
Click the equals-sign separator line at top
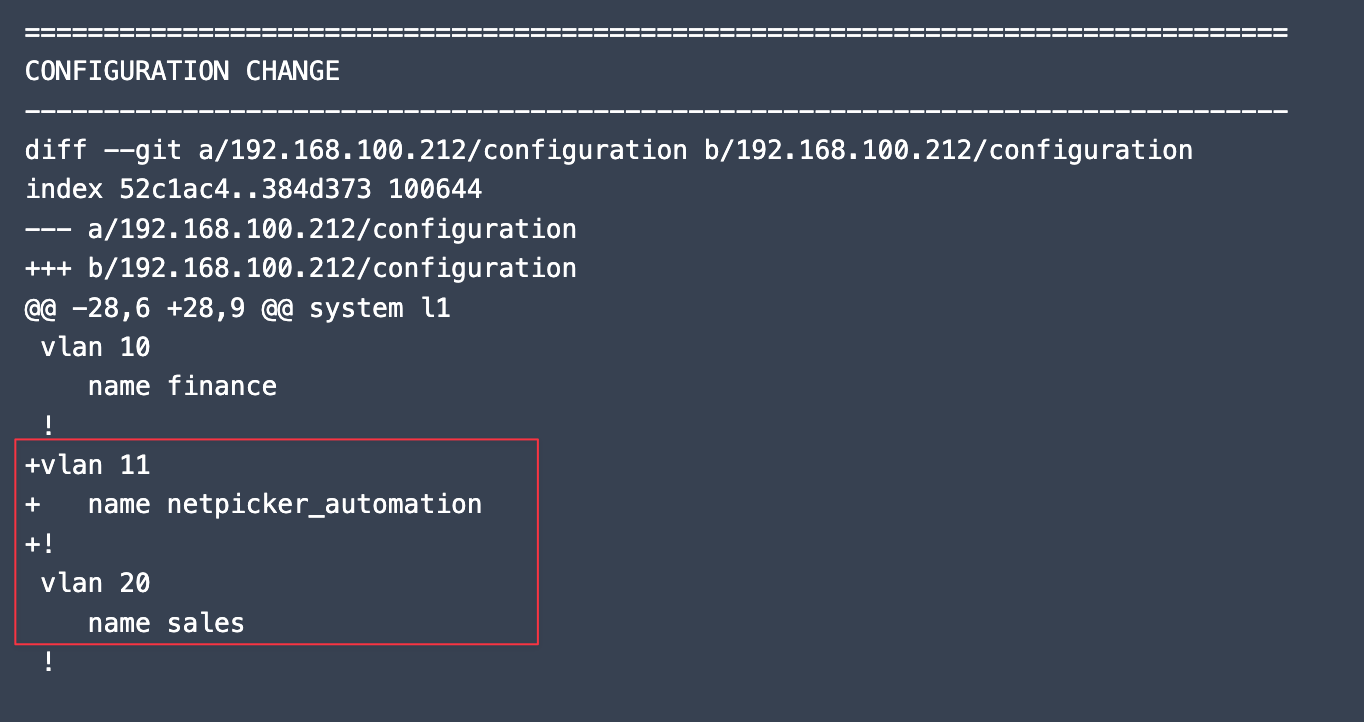pyautogui.click(x=656, y=33)
